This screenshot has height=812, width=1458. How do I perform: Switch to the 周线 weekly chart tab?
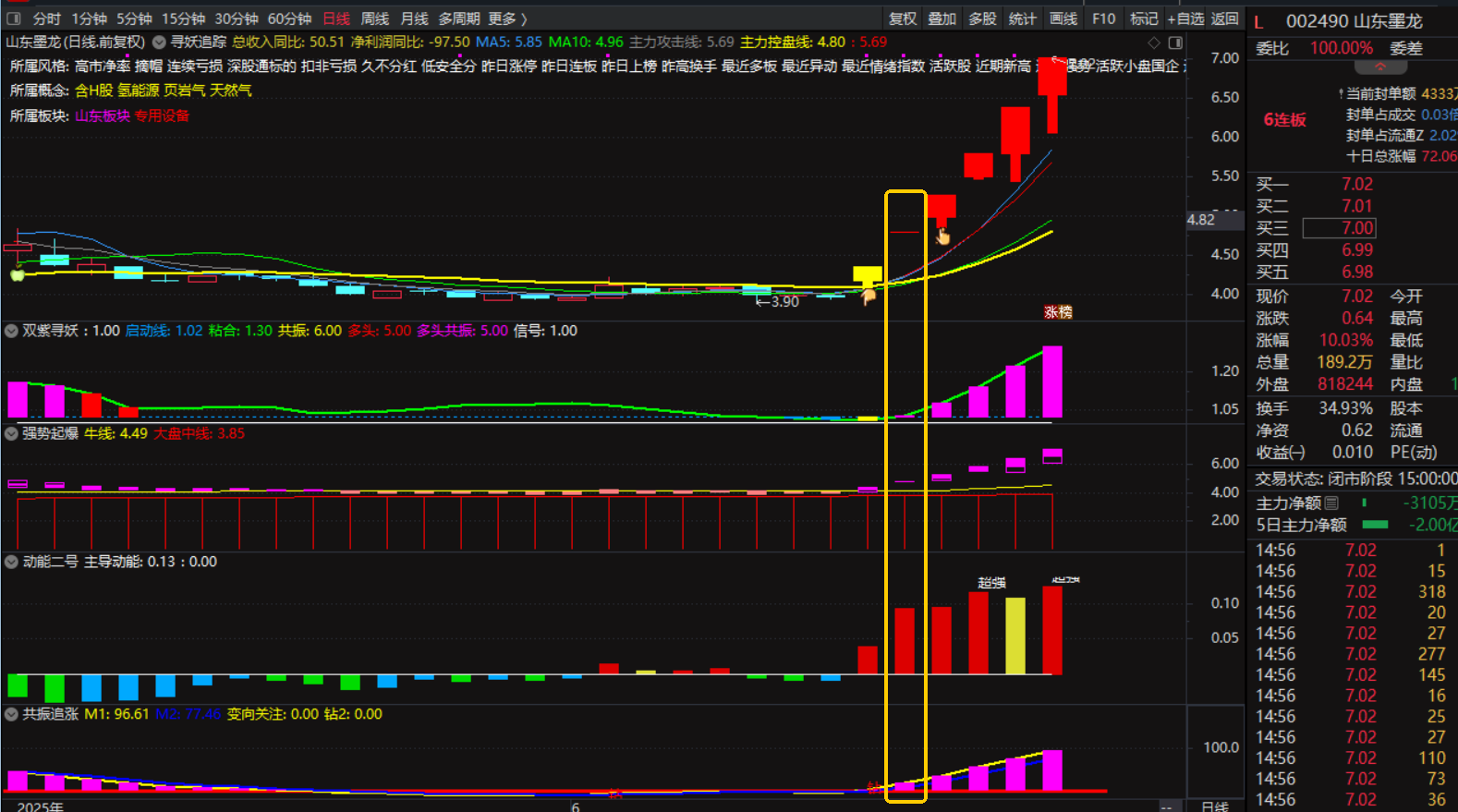374,18
